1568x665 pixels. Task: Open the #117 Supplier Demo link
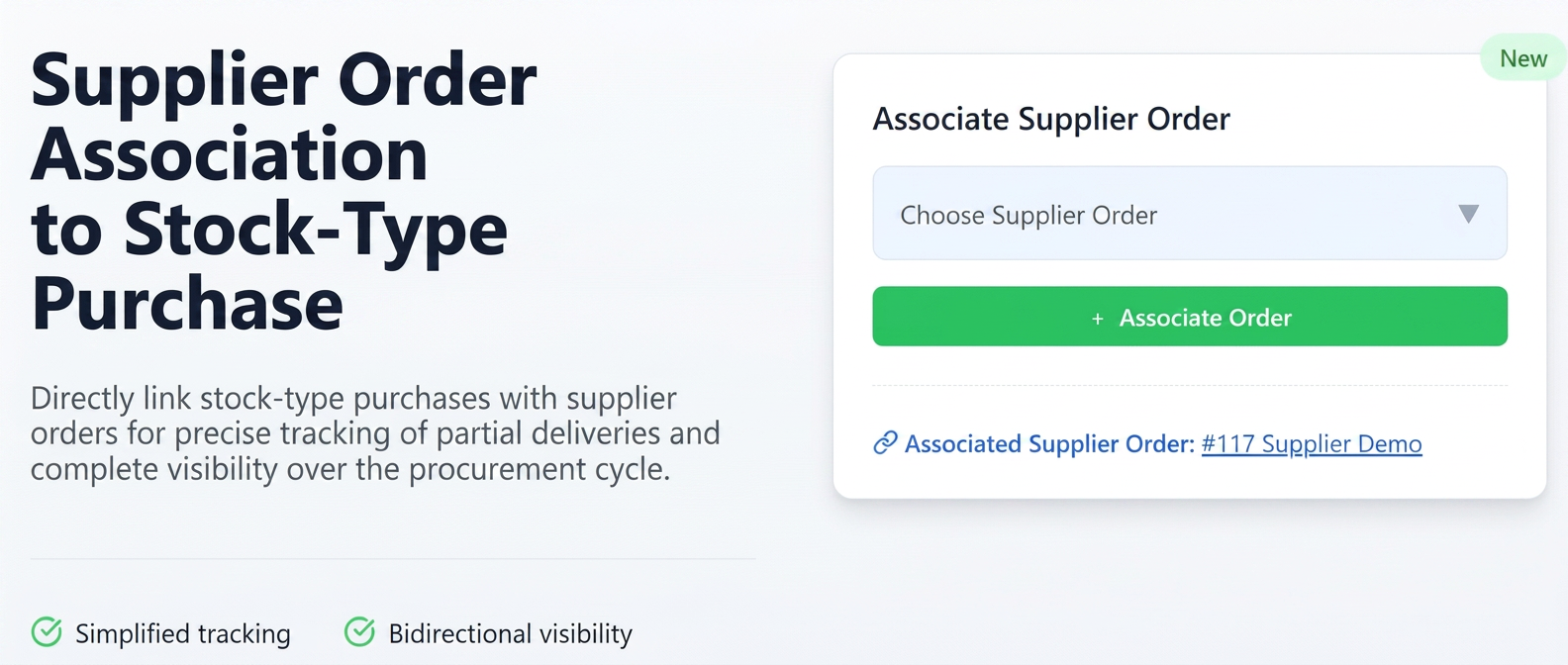1312,444
